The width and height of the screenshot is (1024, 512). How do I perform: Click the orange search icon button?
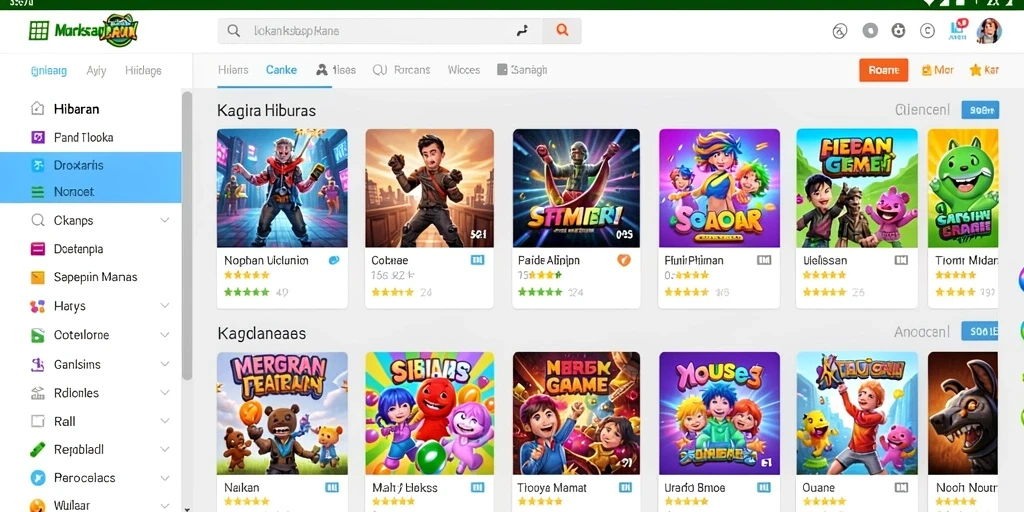(x=562, y=30)
